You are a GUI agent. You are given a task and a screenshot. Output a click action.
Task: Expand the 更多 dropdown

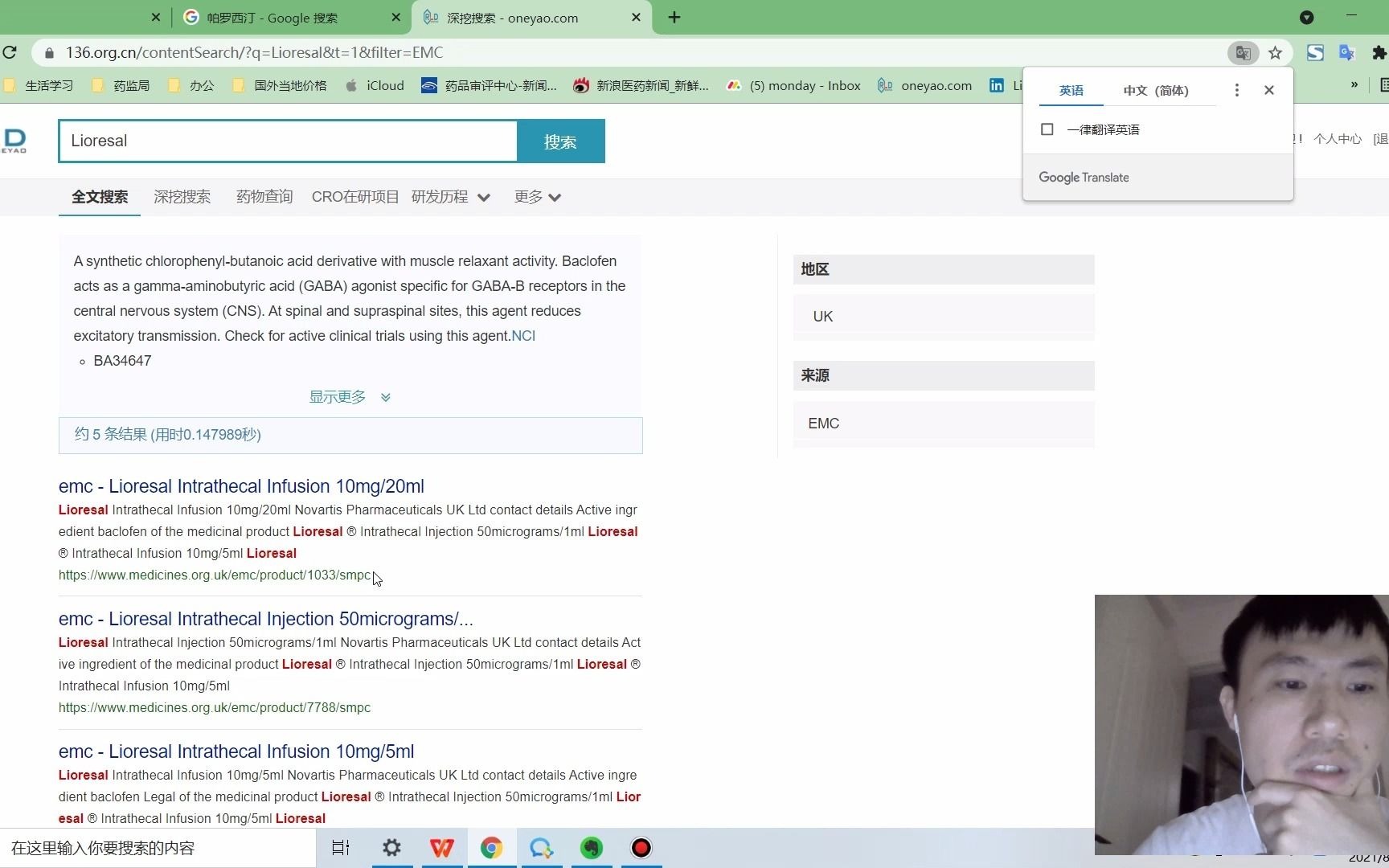pos(538,197)
